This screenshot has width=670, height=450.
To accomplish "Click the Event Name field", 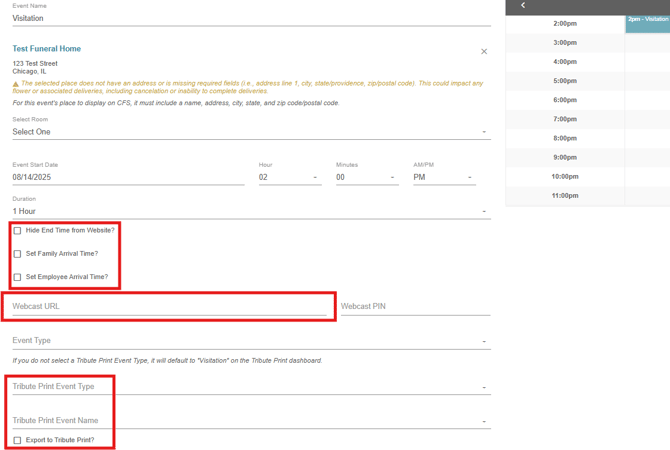I will coord(250,17).
